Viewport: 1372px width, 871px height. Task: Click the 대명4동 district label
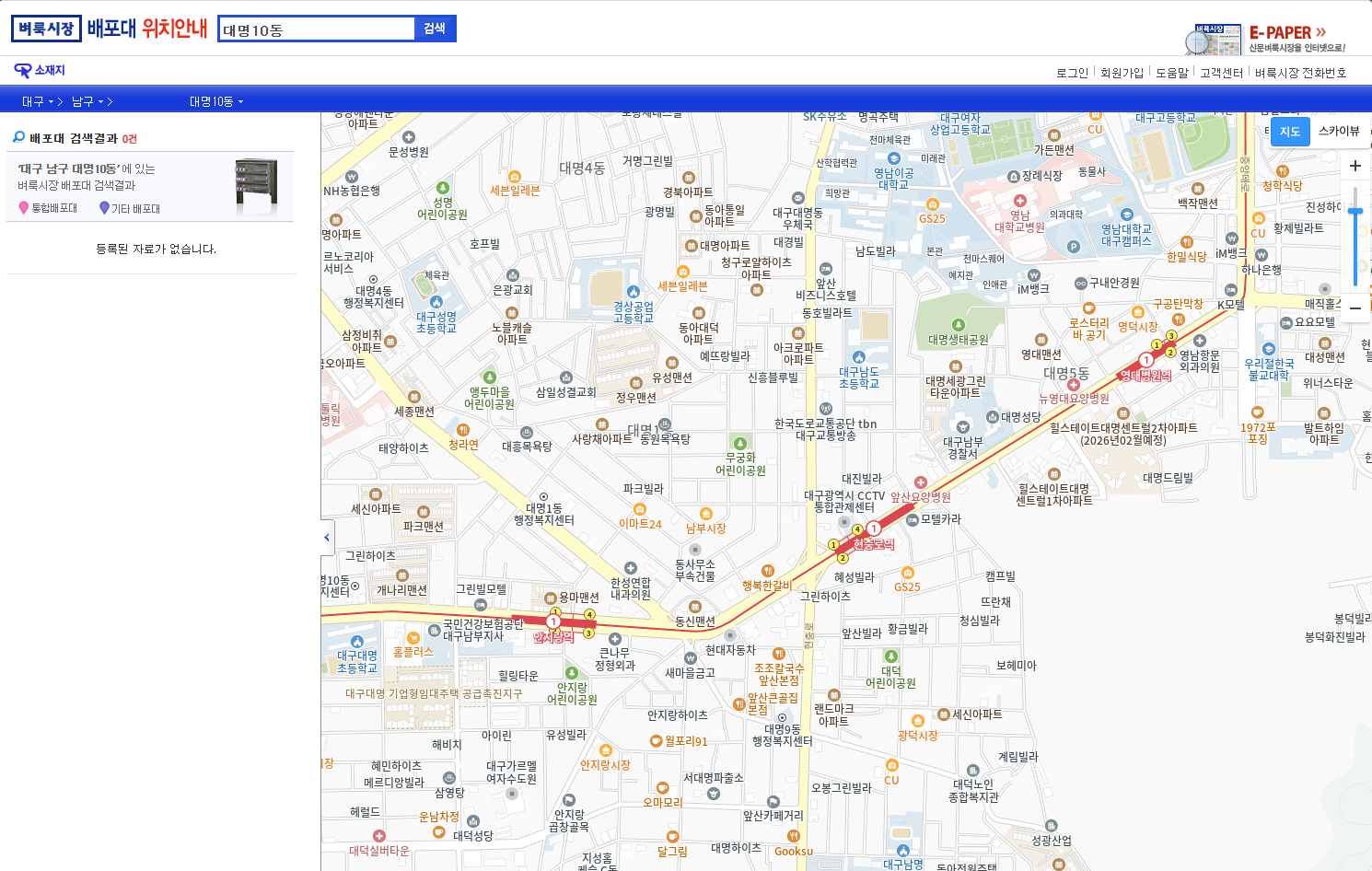pyautogui.click(x=582, y=168)
